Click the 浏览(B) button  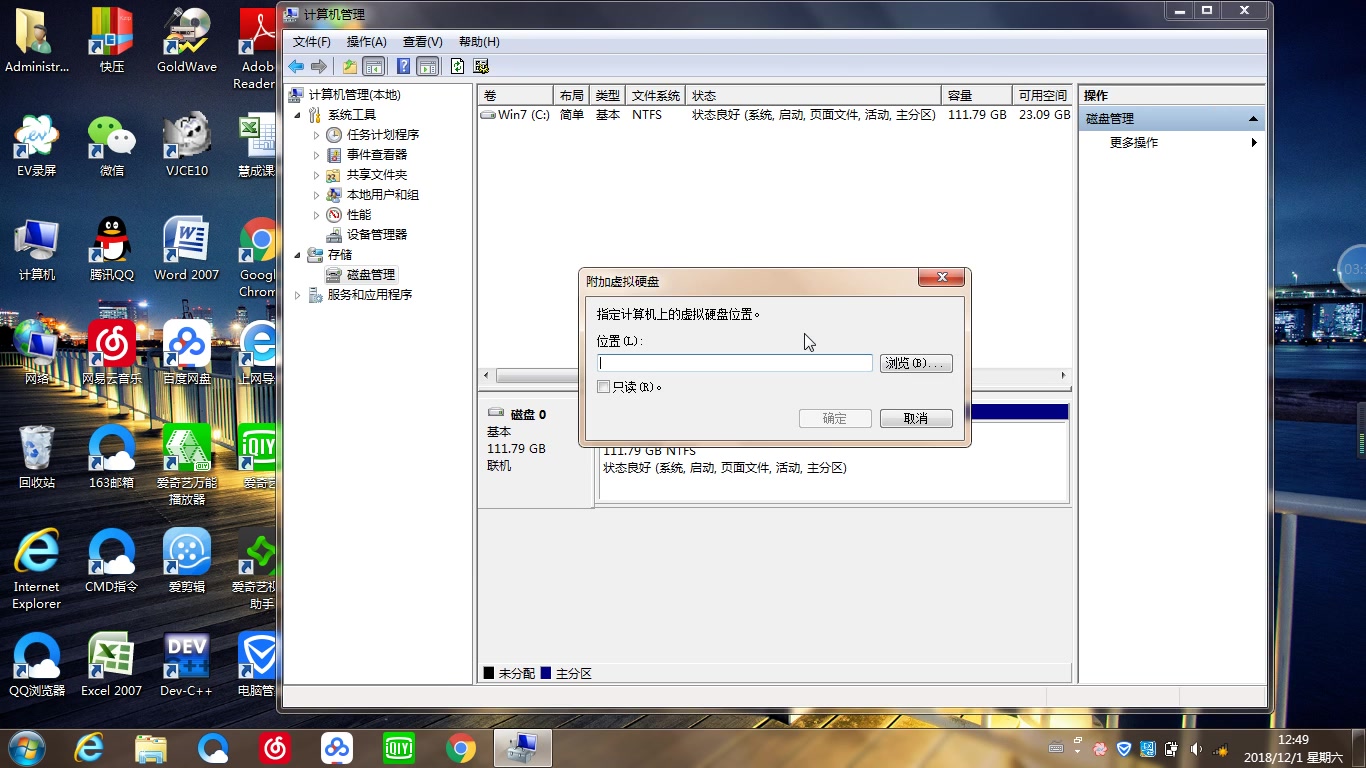[x=915, y=362]
